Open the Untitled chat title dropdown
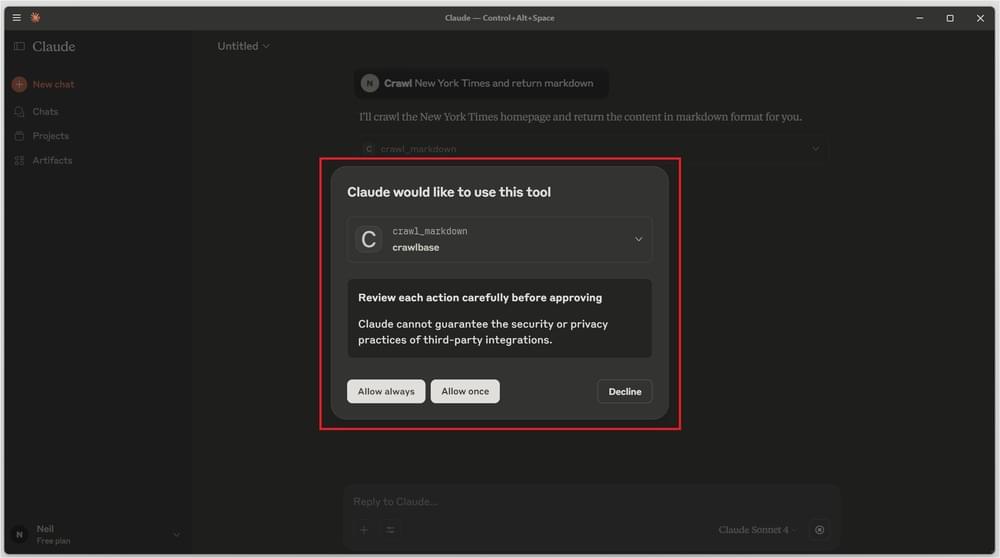The height and width of the screenshot is (558, 1000). tap(244, 46)
